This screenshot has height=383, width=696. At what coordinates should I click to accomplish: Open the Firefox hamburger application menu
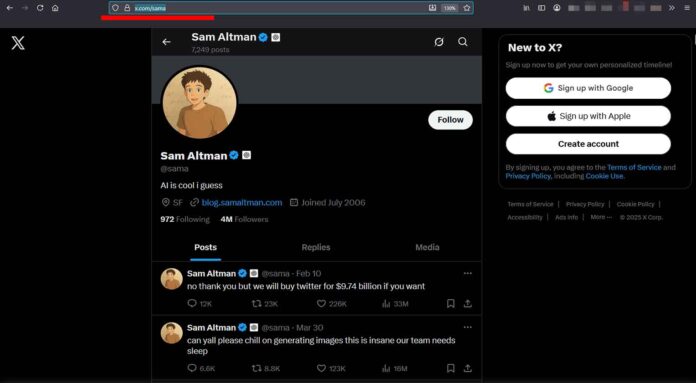(687, 8)
